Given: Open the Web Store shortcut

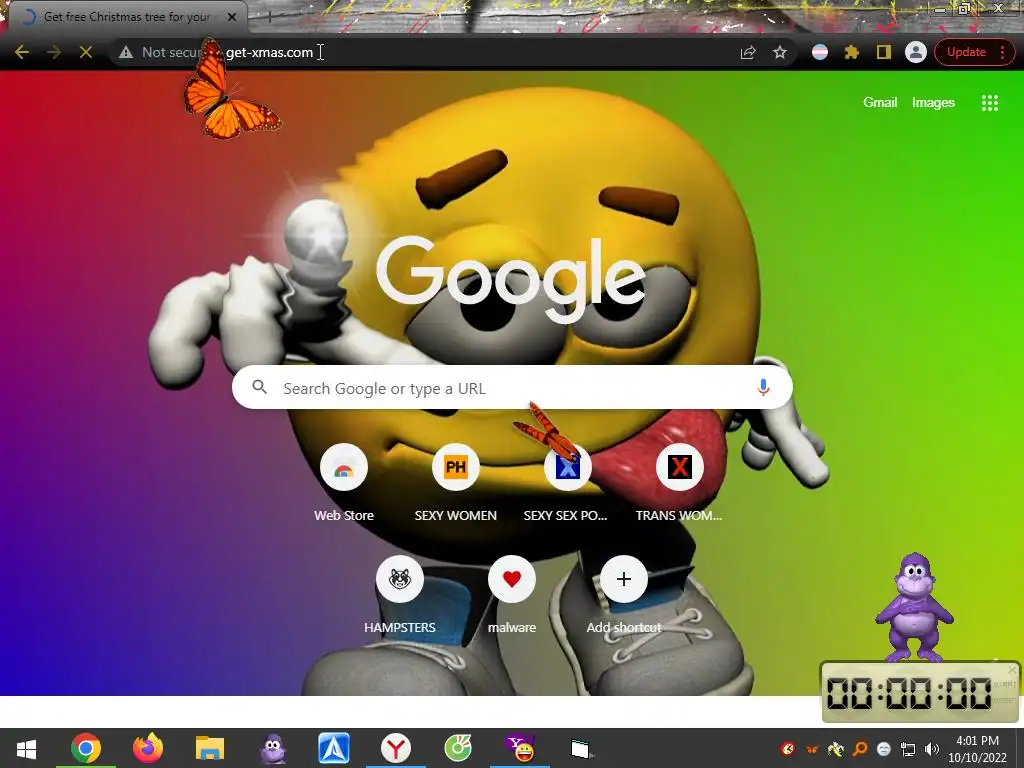Looking at the screenshot, I should coord(344,483).
